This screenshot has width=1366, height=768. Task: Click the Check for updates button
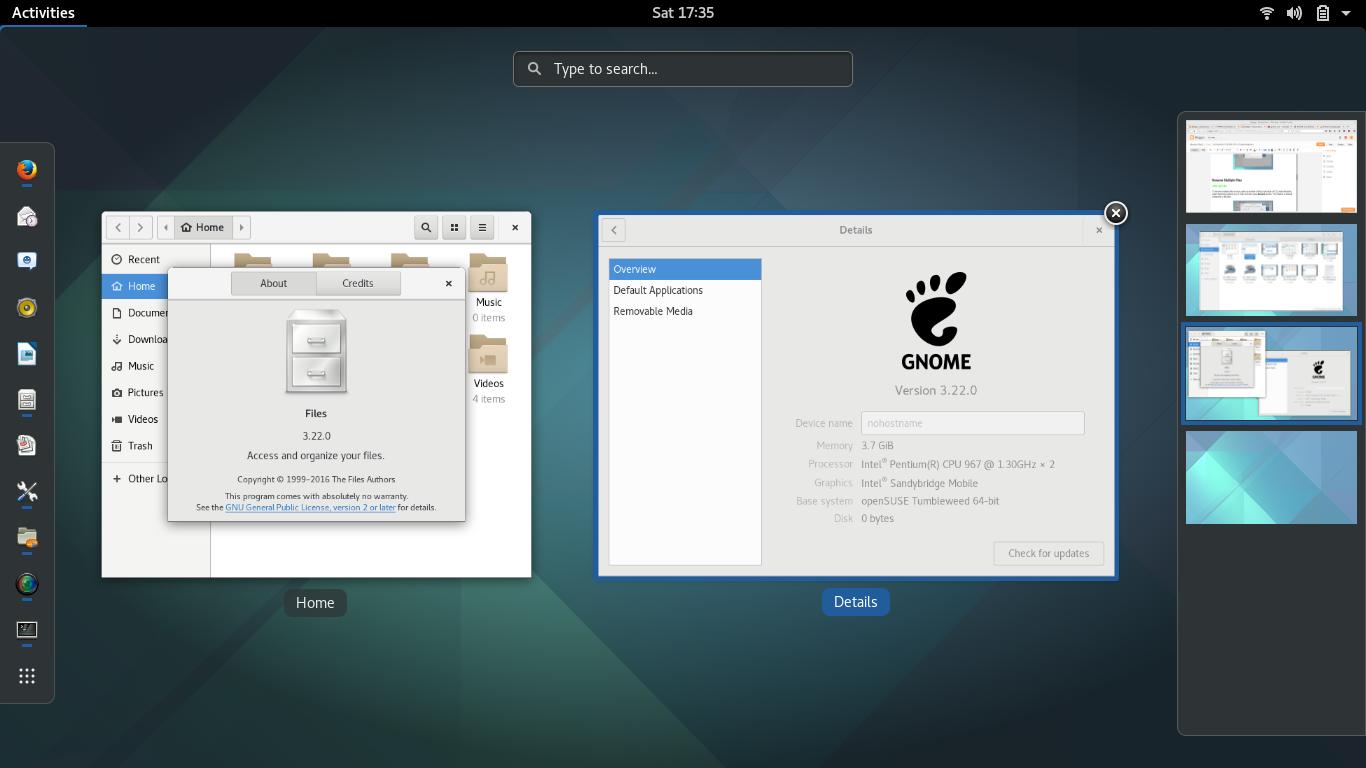[1048, 553]
